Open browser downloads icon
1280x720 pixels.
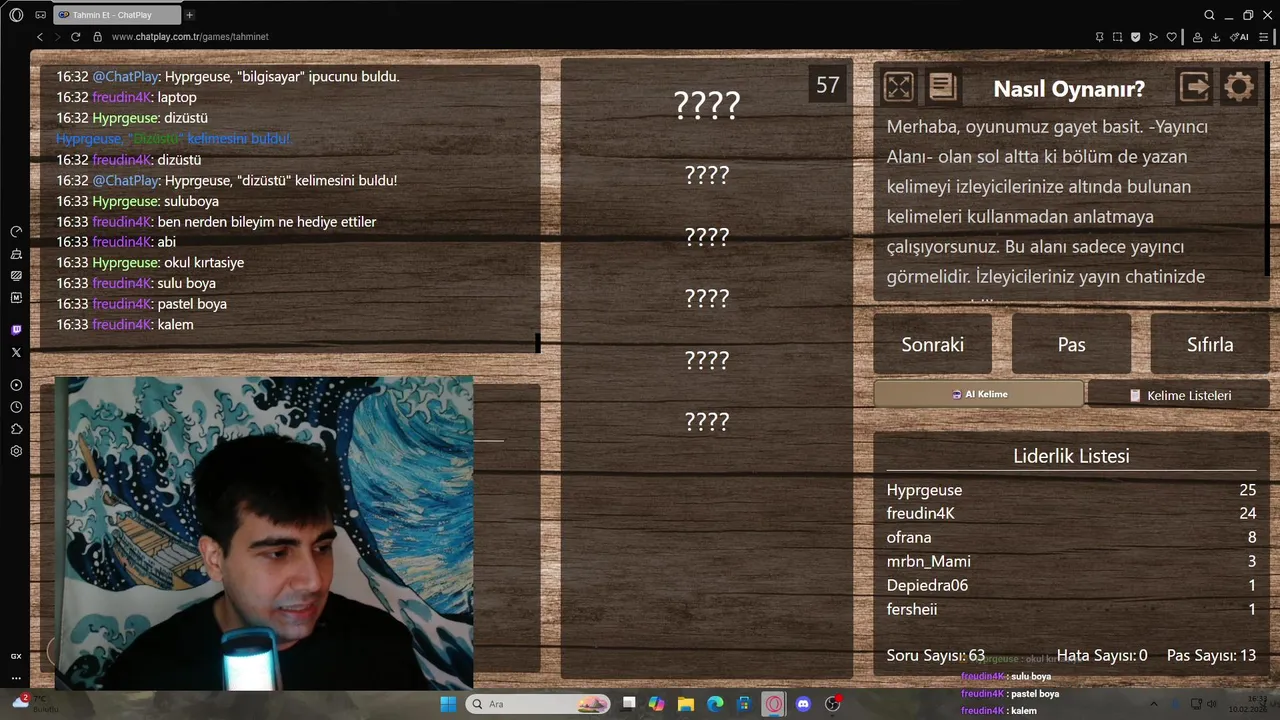[1215, 37]
